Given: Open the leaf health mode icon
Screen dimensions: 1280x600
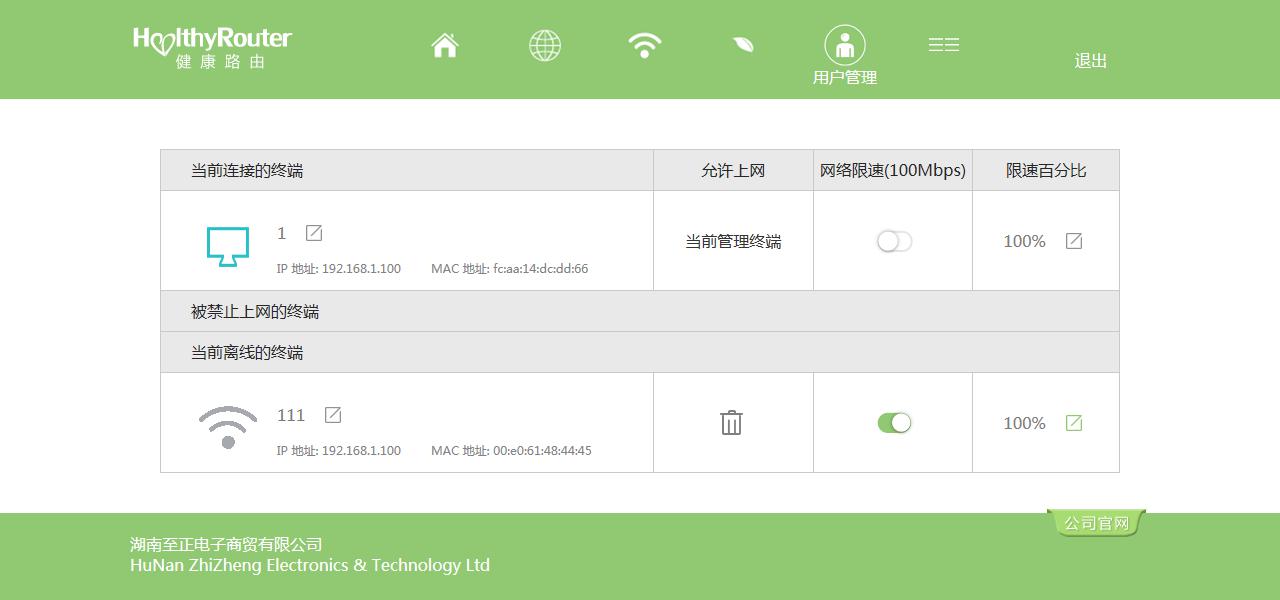Looking at the screenshot, I should (x=743, y=45).
